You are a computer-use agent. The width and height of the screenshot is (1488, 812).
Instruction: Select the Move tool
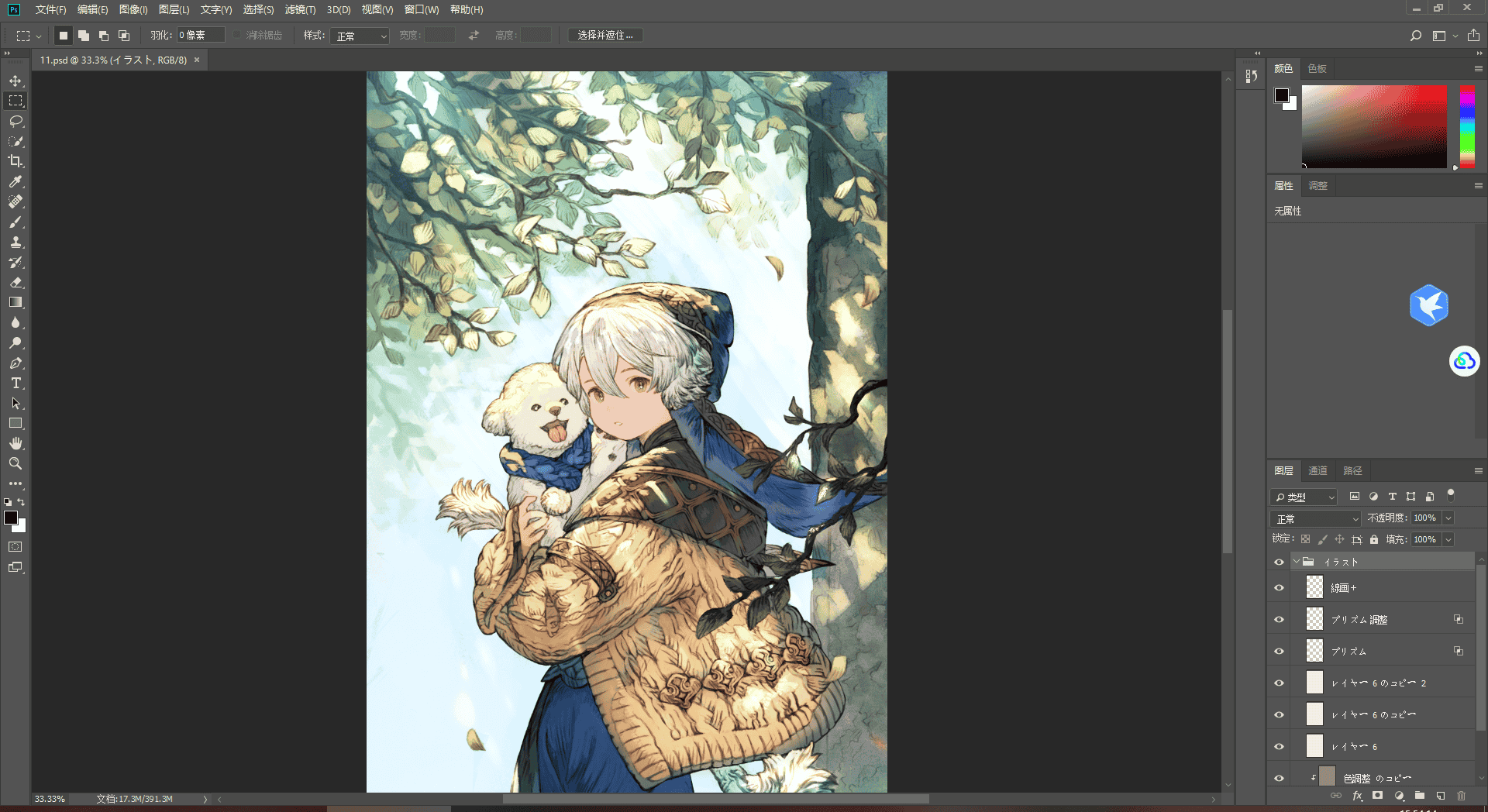pyautogui.click(x=15, y=81)
